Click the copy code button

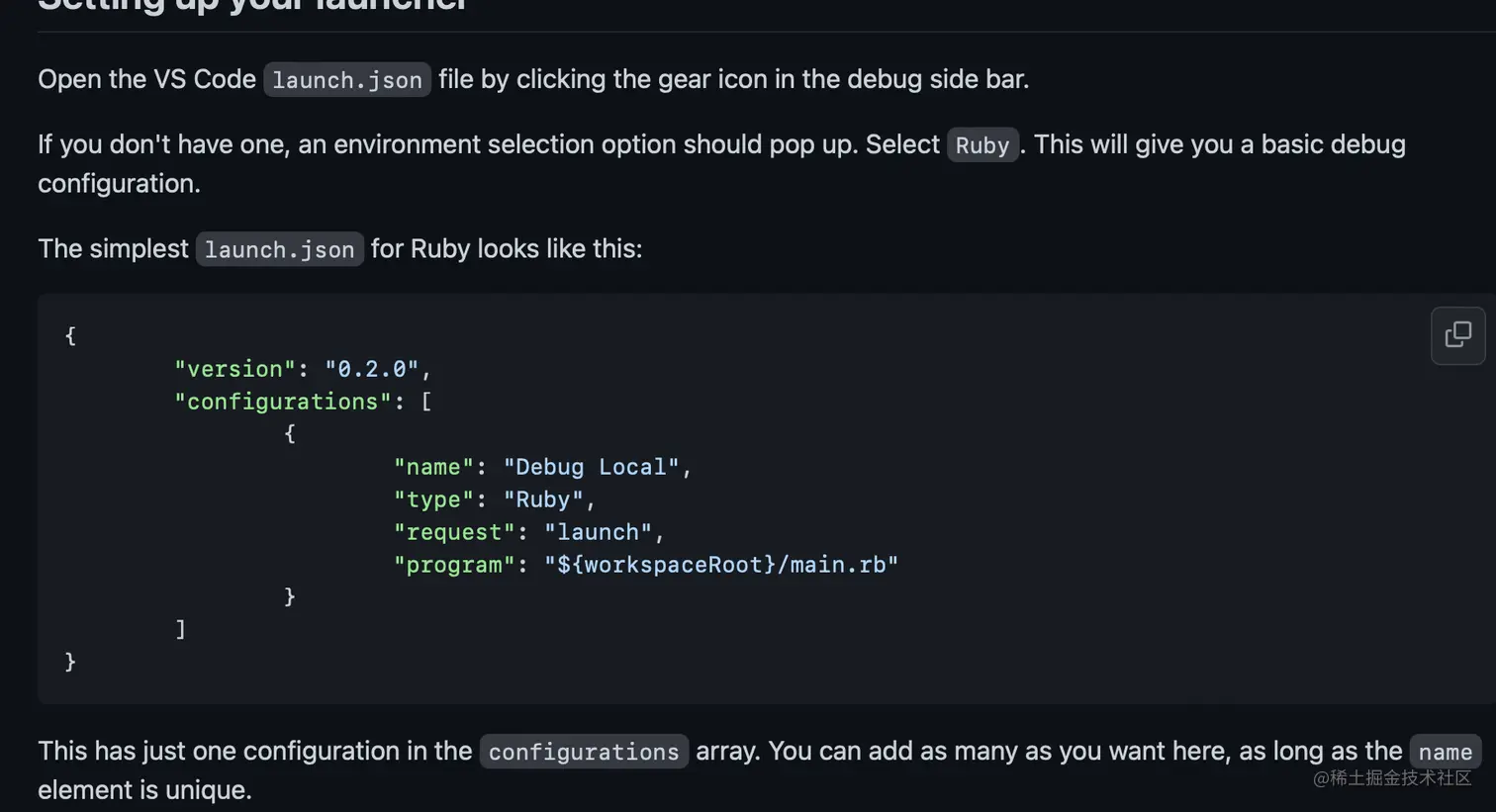[x=1457, y=335]
